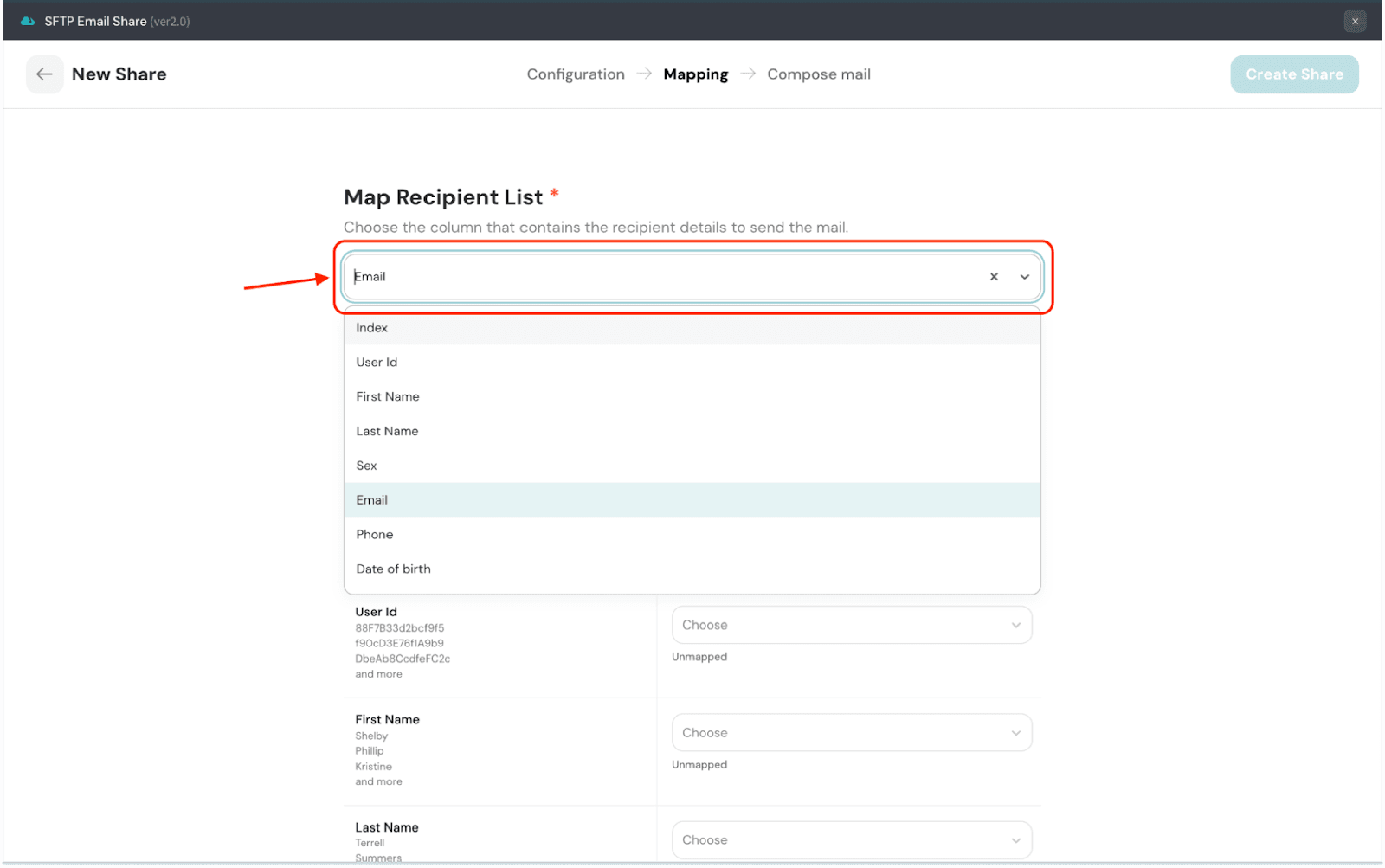
Task: Switch to the Compose mail step
Action: tap(818, 74)
